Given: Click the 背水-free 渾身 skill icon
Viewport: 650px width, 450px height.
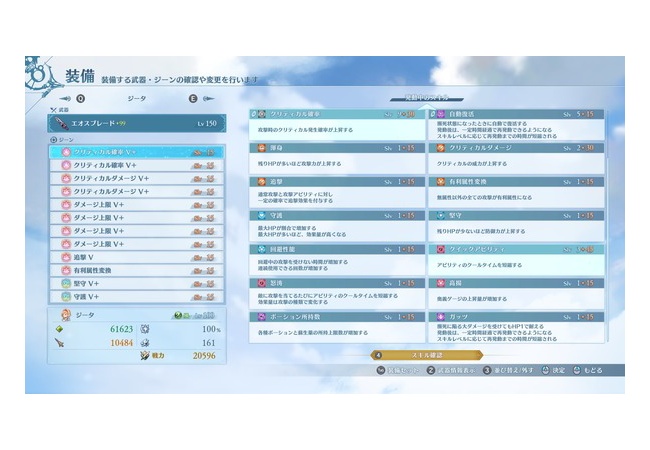Looking at the screenshot, I should tap(262, 148).
